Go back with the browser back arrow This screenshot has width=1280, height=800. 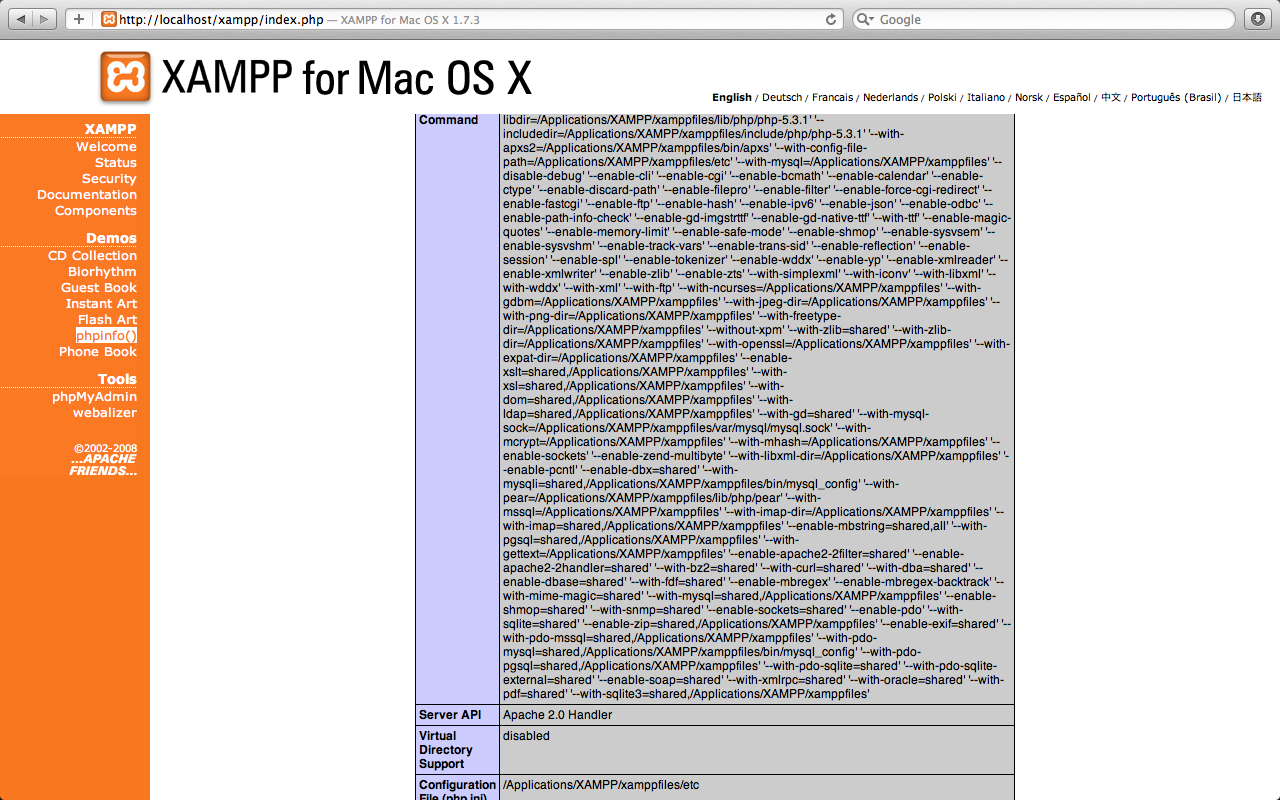[x=21, y=19]
